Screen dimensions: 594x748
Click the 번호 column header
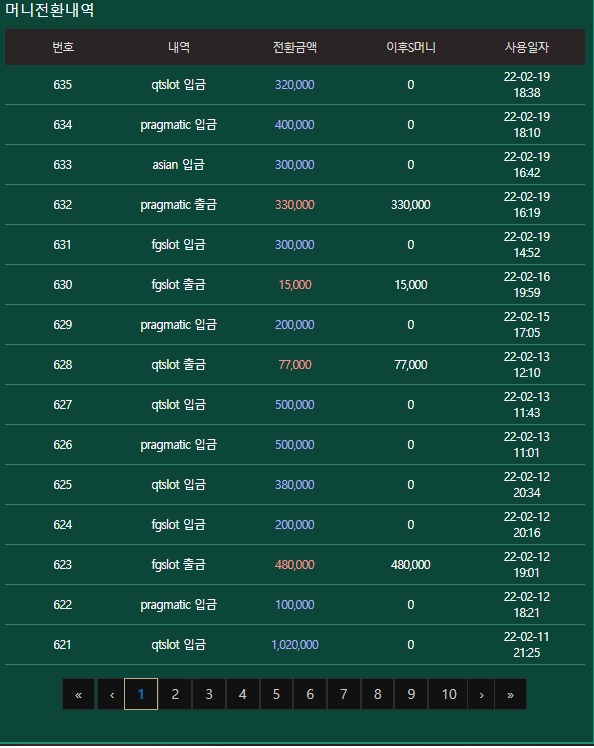(x=63, y=47)
